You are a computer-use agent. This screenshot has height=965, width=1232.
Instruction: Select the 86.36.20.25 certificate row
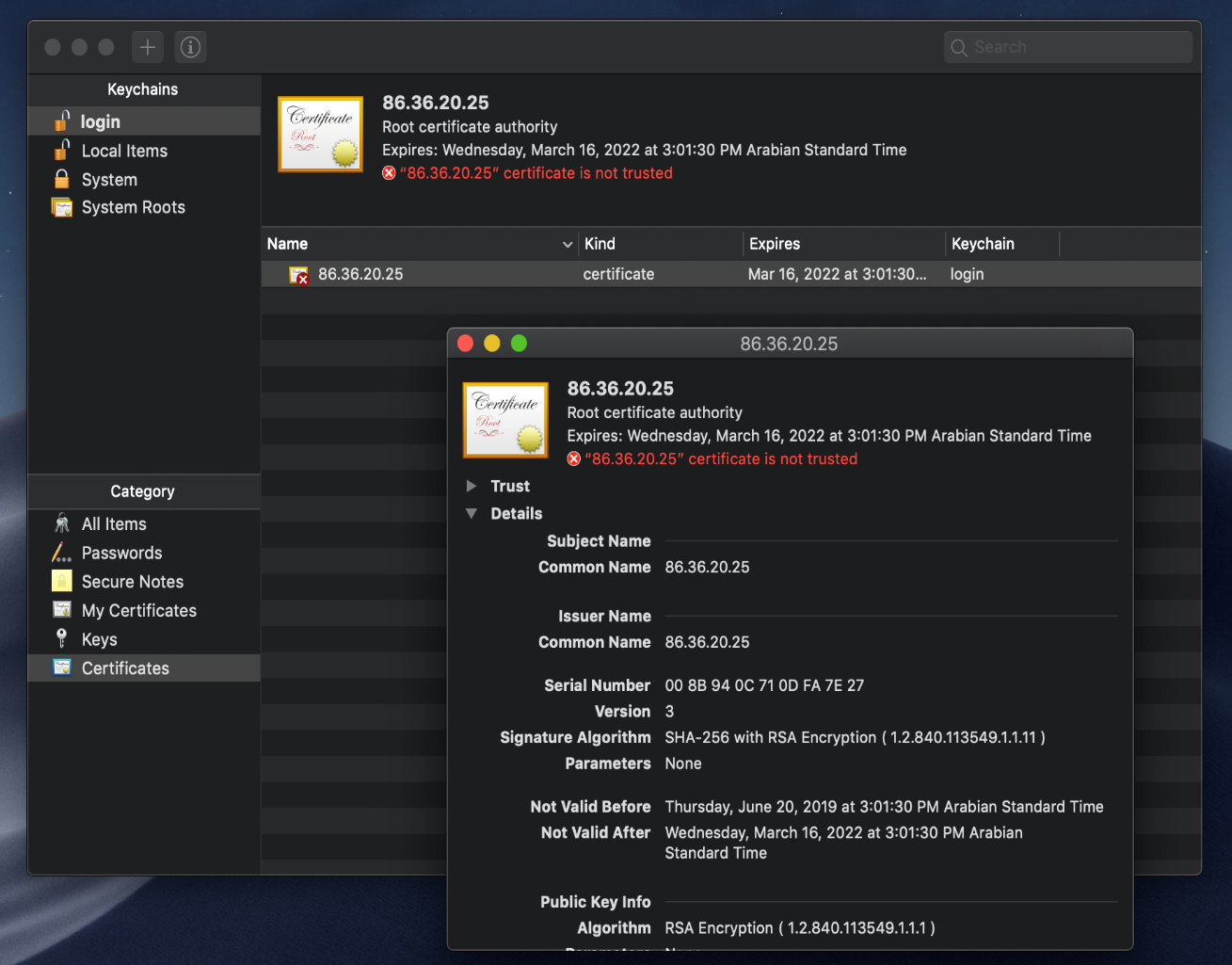(731, 274)
